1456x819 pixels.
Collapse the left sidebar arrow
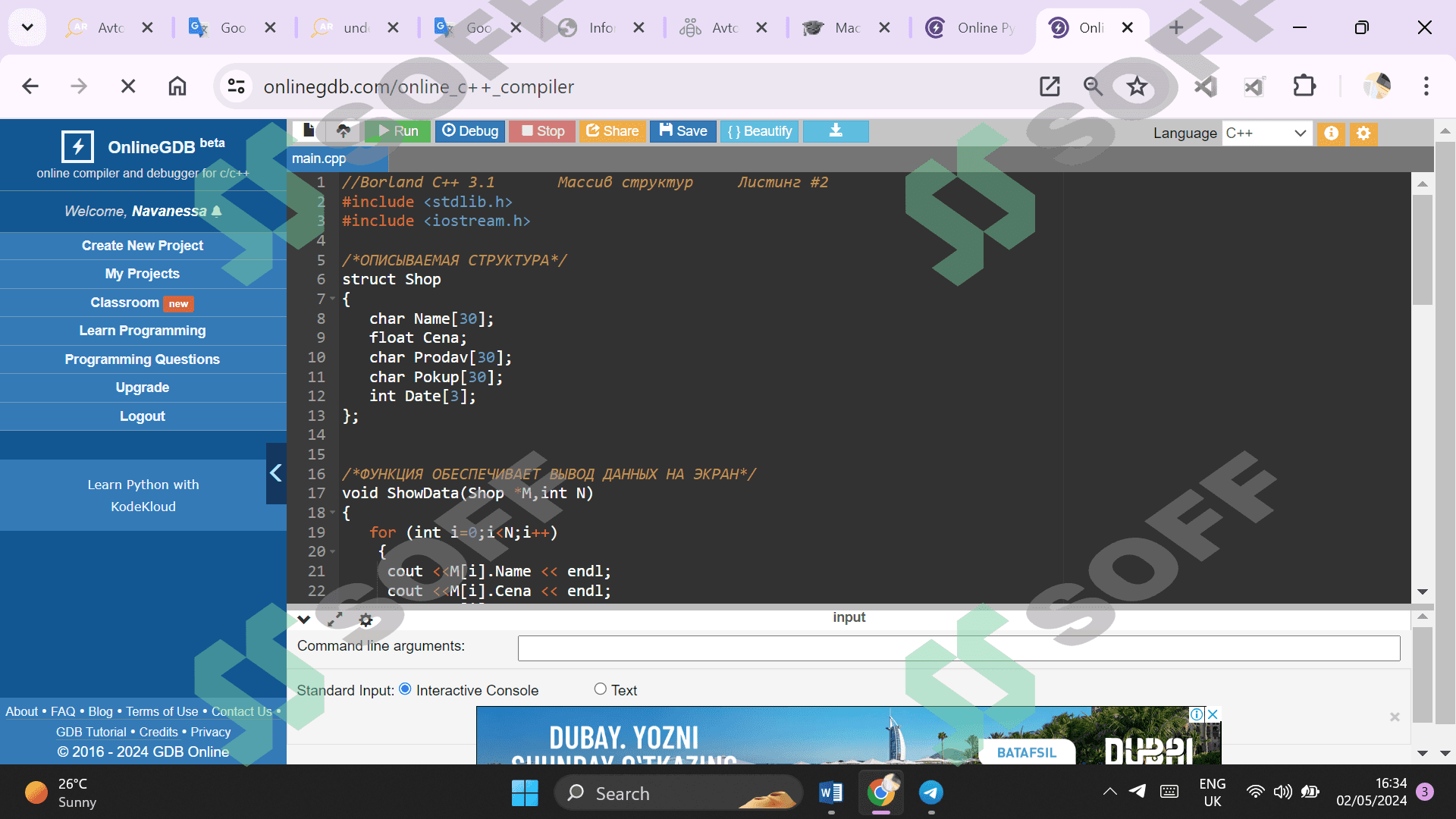(x=276, y=473)
